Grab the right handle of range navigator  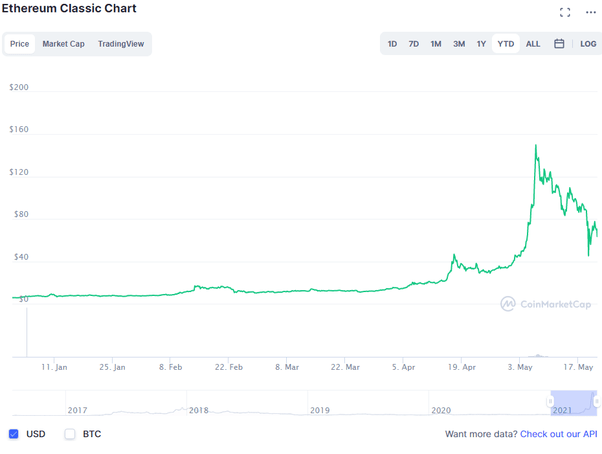click(597, 402)
